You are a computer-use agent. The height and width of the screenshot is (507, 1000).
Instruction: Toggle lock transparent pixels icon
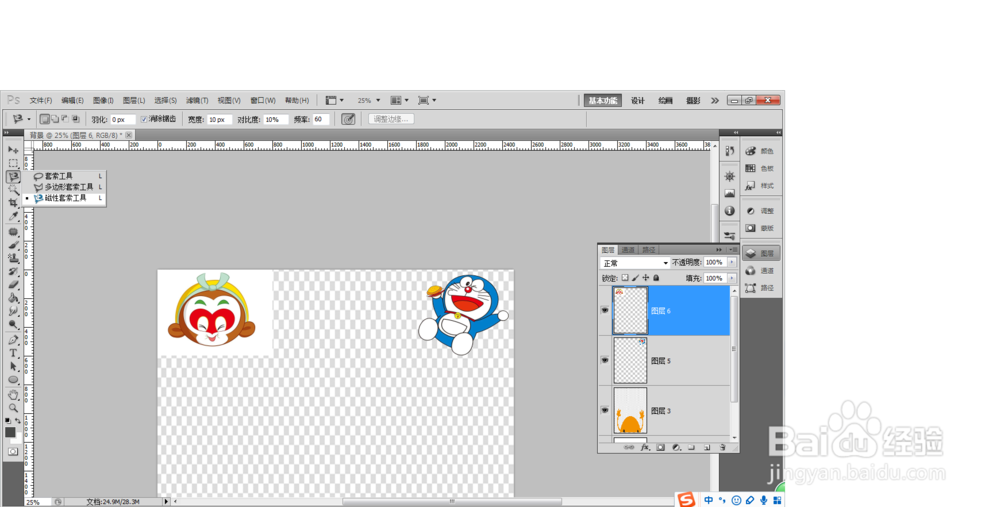tap(625, 278)
